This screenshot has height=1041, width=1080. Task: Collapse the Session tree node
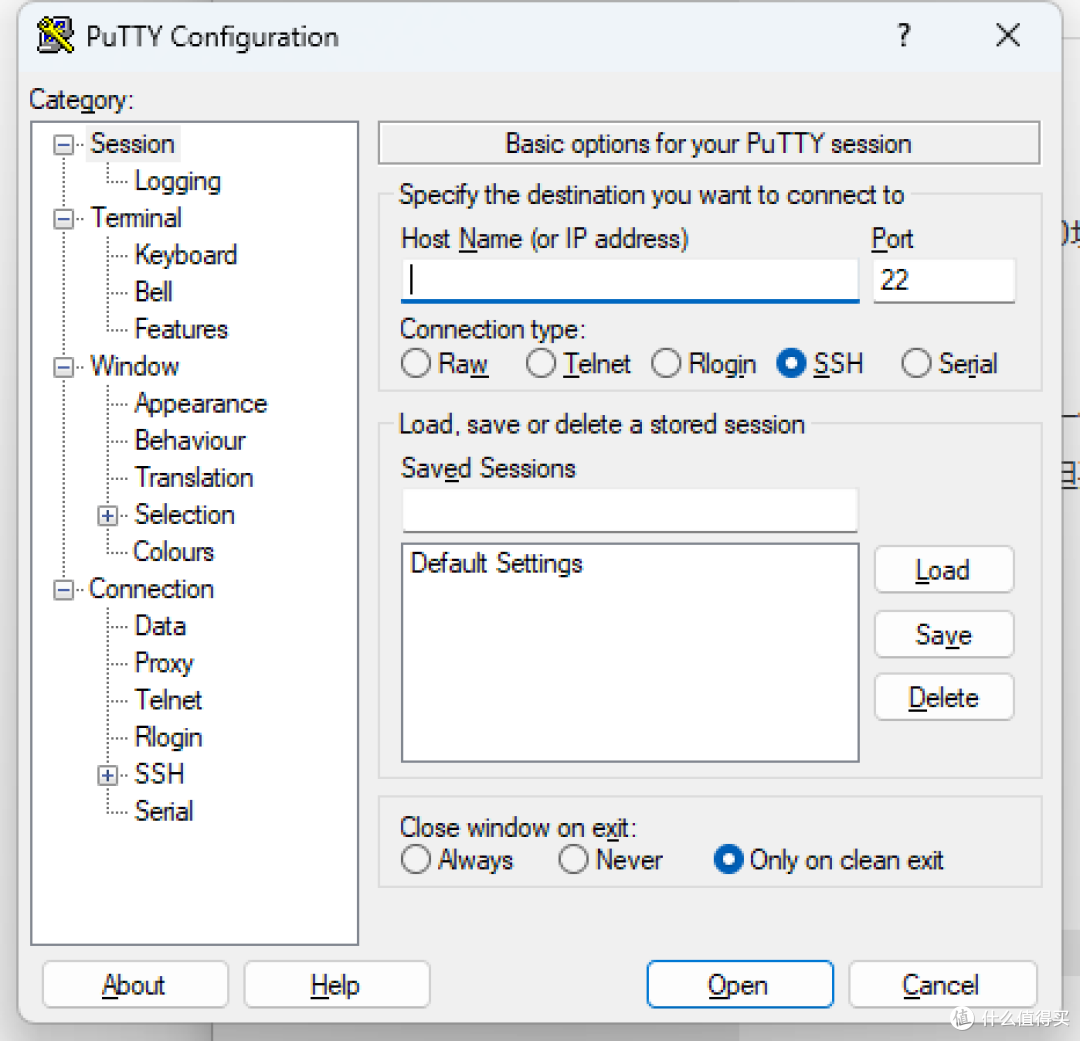point(63,145)
